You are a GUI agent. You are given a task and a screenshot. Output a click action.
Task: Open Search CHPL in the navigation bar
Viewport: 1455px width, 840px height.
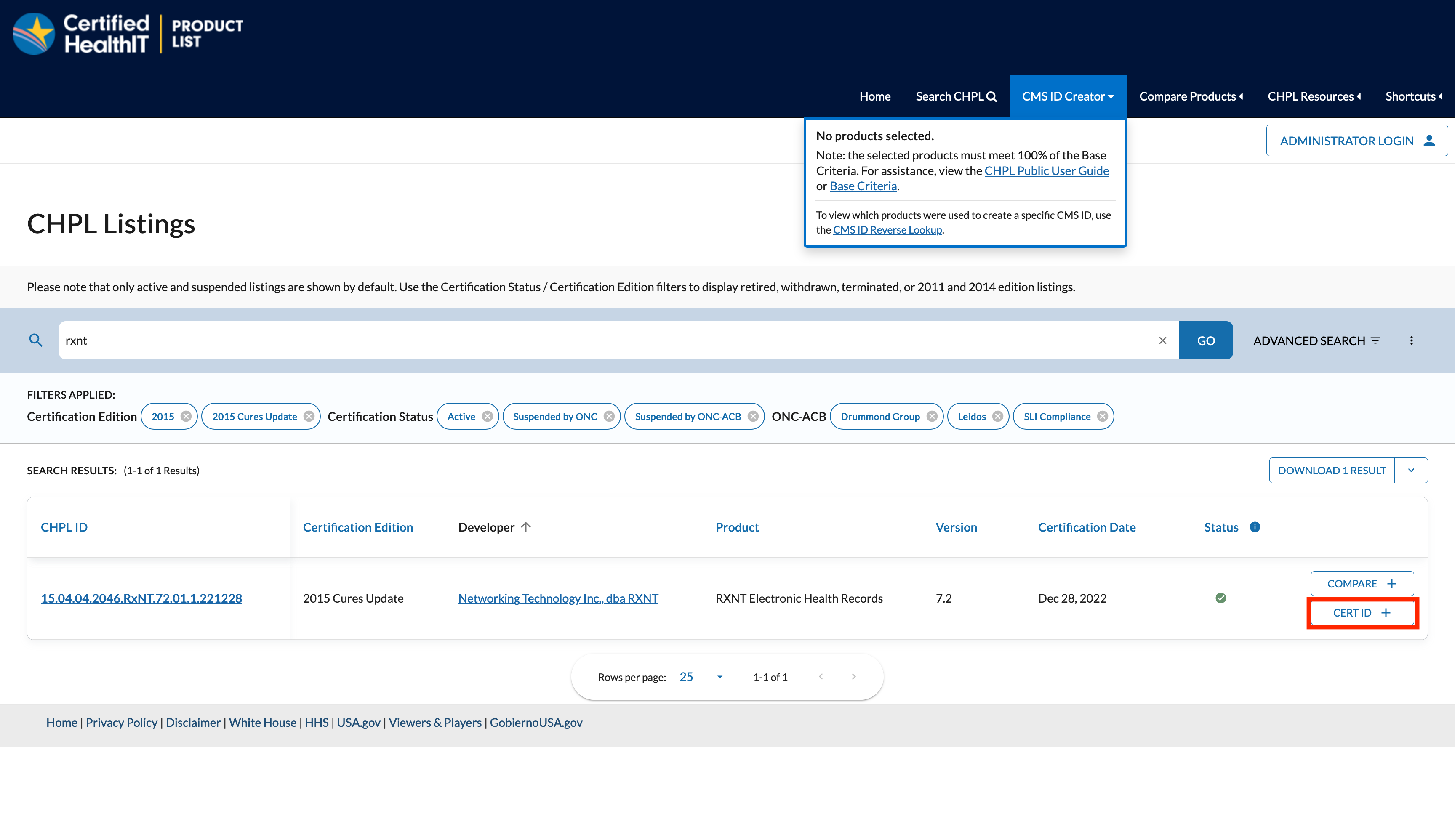(956, 96)
